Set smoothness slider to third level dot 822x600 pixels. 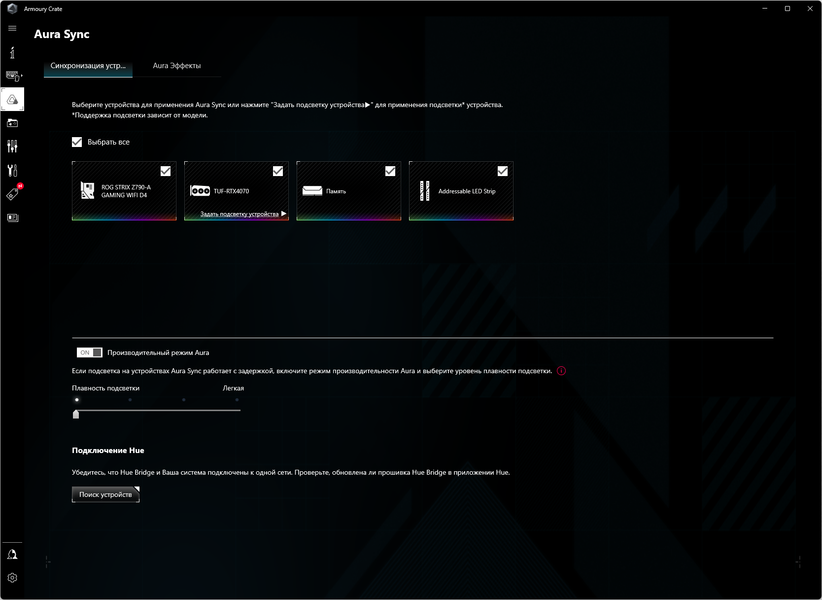click(x=183, y=400)
